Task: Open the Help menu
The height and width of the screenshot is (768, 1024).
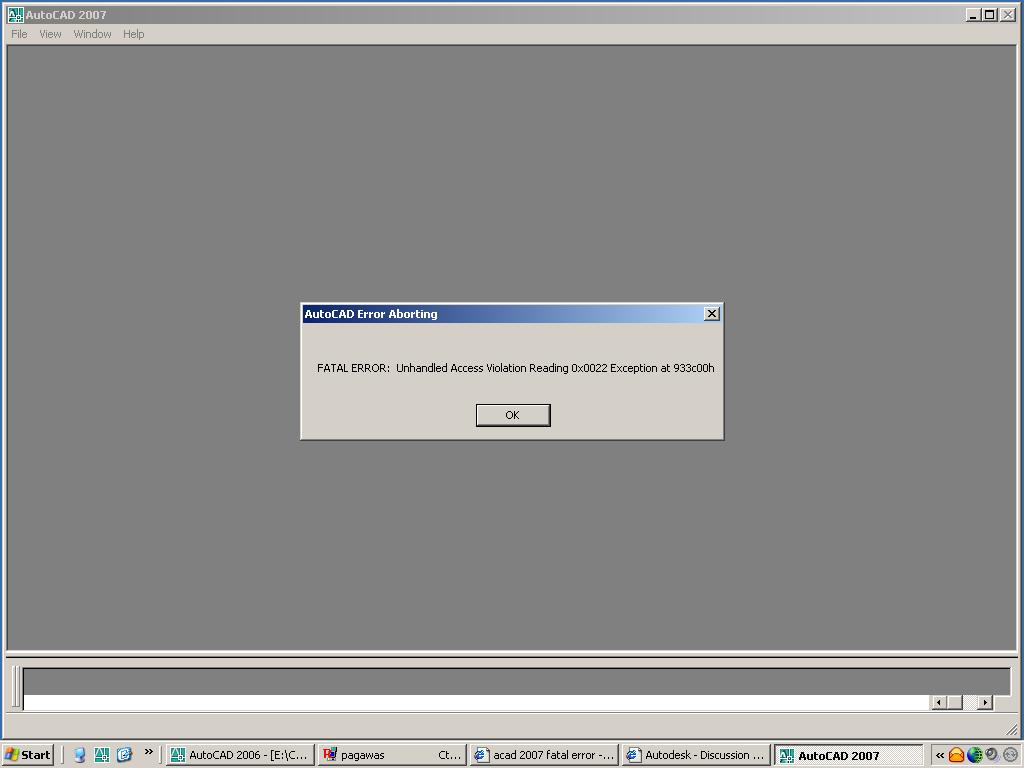Action: point(134,34)
